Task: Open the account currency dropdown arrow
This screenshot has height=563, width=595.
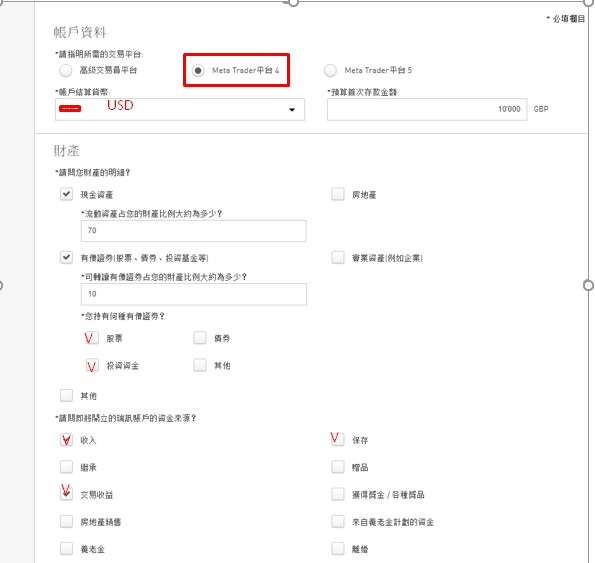Action: (292, 110)
